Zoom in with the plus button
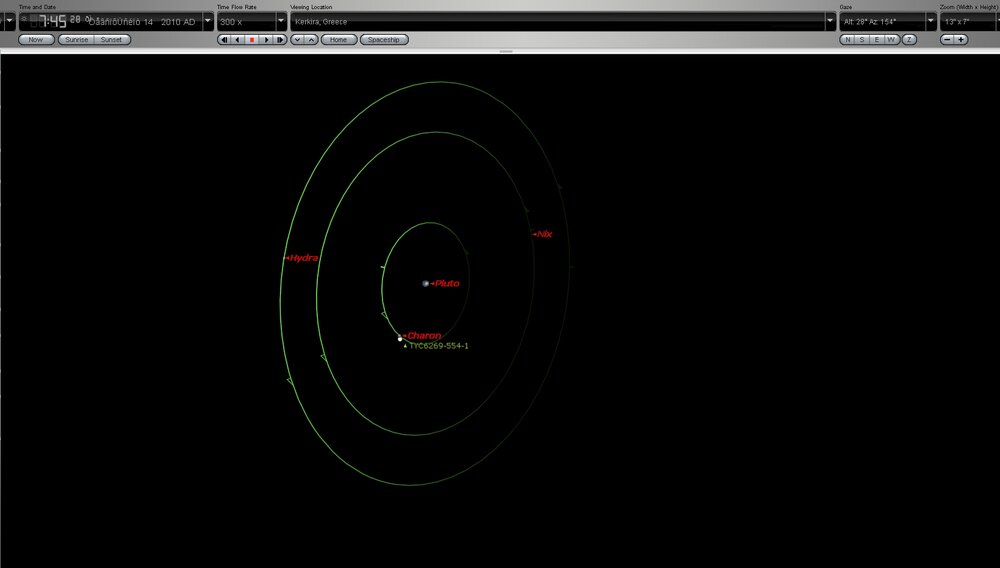Viewport: 1000px width, 568px height. click(961, 40)
